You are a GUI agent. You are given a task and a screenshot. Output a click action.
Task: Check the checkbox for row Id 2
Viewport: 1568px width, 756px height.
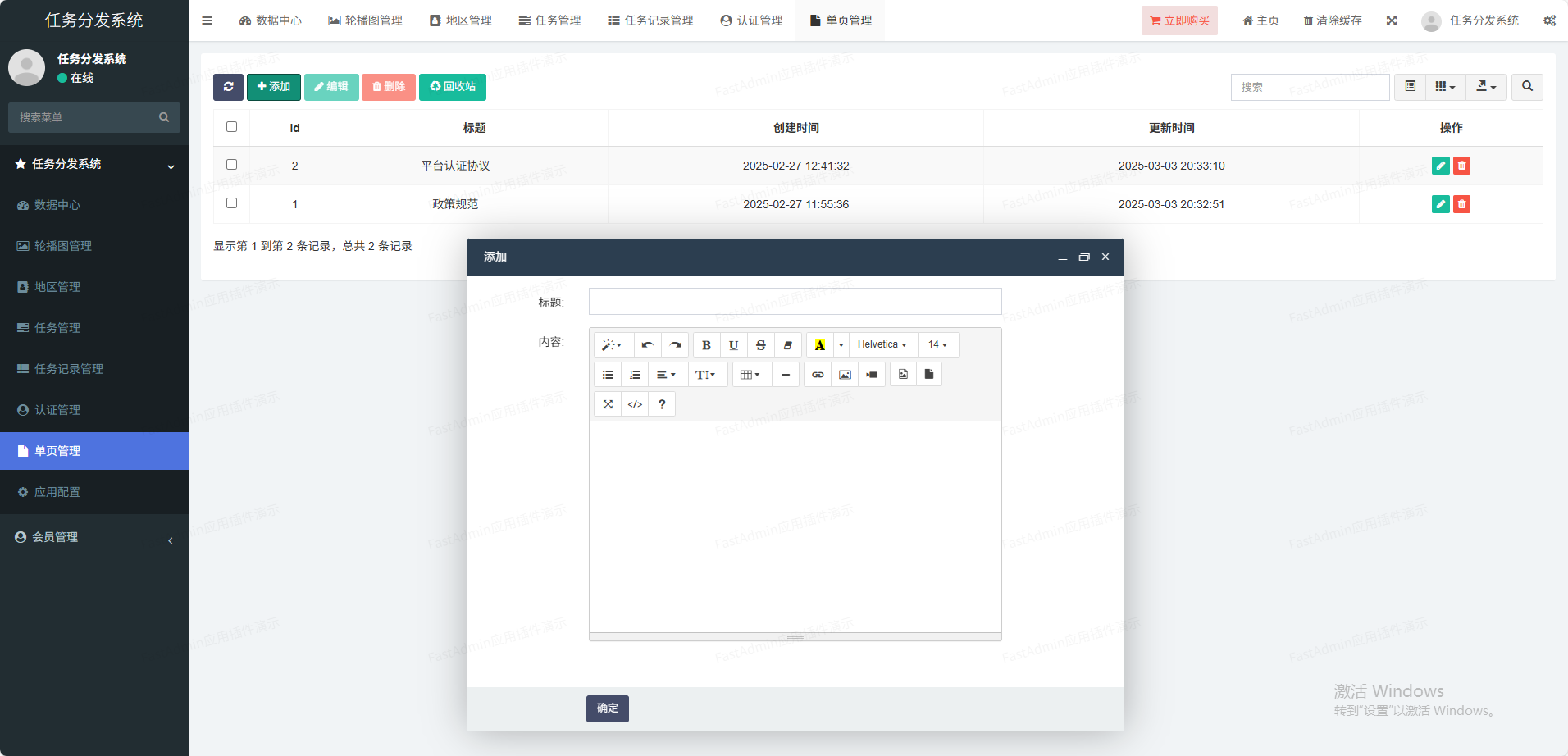(231, 165)
